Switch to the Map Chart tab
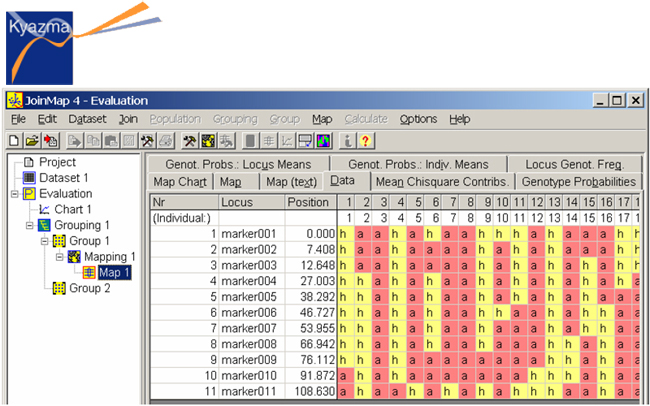This screenshot has width=650, height=406. tap(180, 182)
